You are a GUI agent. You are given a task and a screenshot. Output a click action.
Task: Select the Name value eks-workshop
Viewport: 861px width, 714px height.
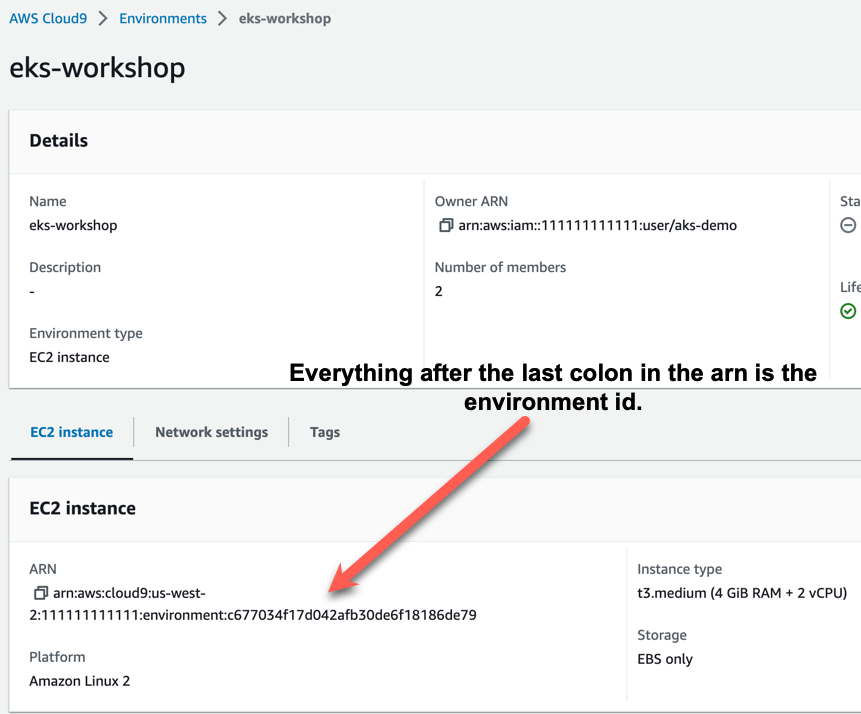point(73,225)
